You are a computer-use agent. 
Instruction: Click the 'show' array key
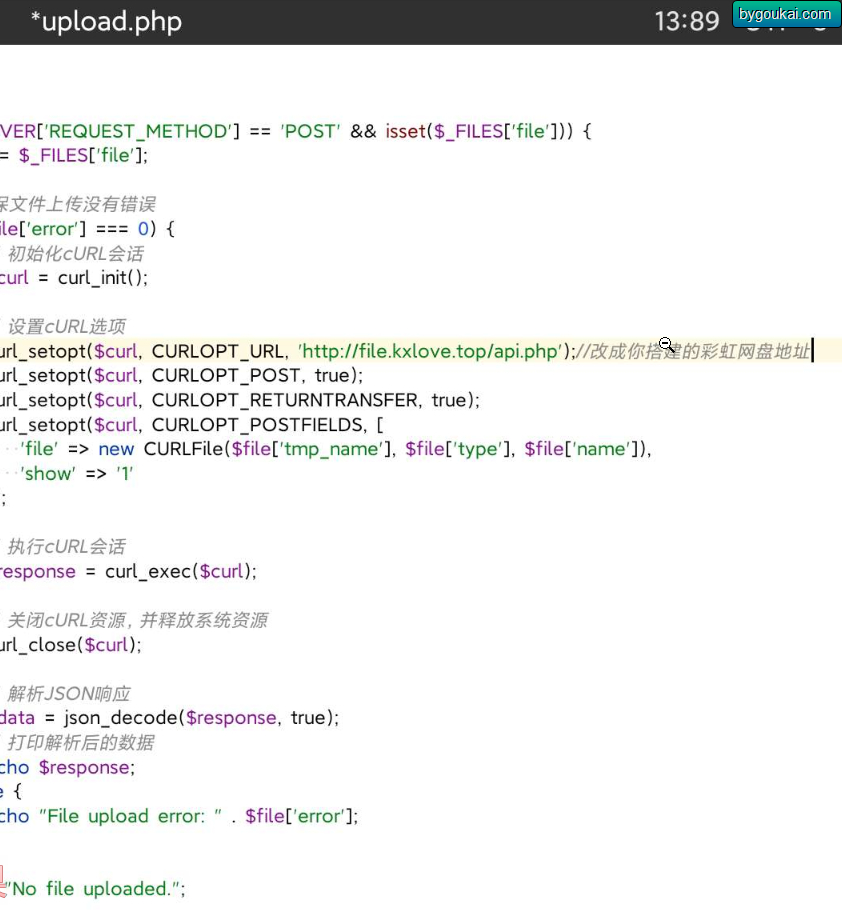(x=48, y=473)
